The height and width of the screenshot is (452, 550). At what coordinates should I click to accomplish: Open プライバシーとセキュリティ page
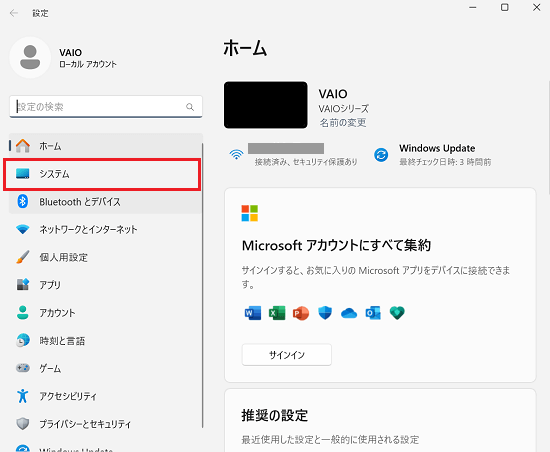(x=106, y=424)
